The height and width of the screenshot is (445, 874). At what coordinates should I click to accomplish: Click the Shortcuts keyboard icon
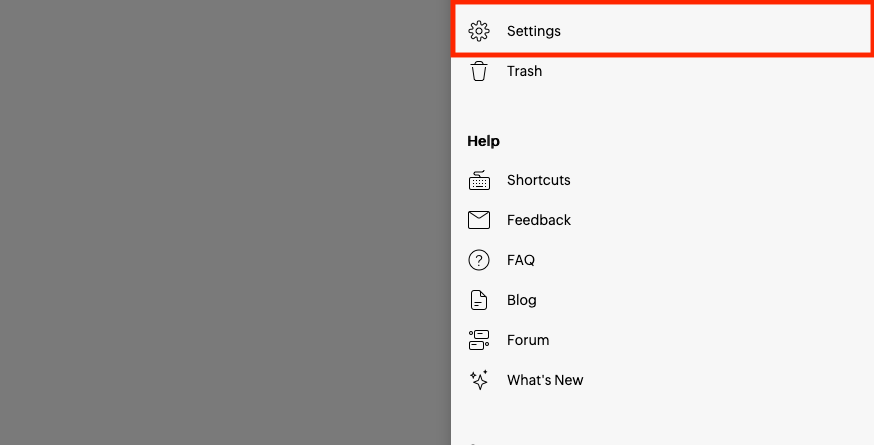pos(479,180)
